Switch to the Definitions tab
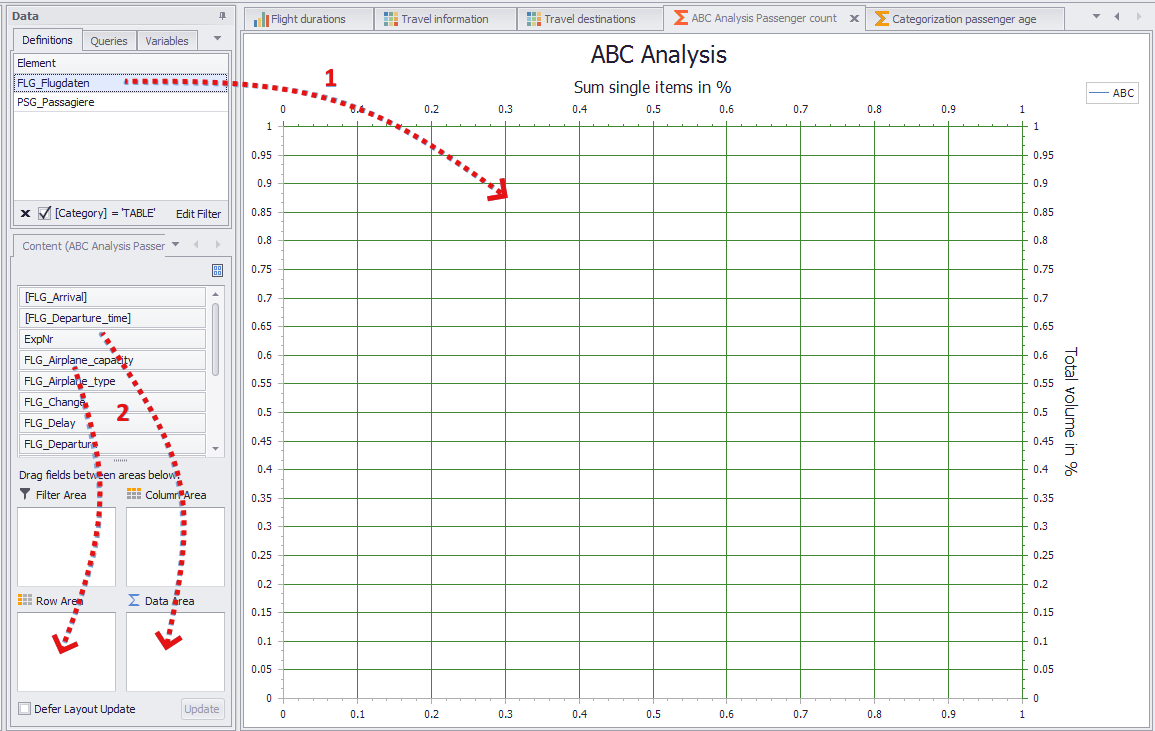 47,40
